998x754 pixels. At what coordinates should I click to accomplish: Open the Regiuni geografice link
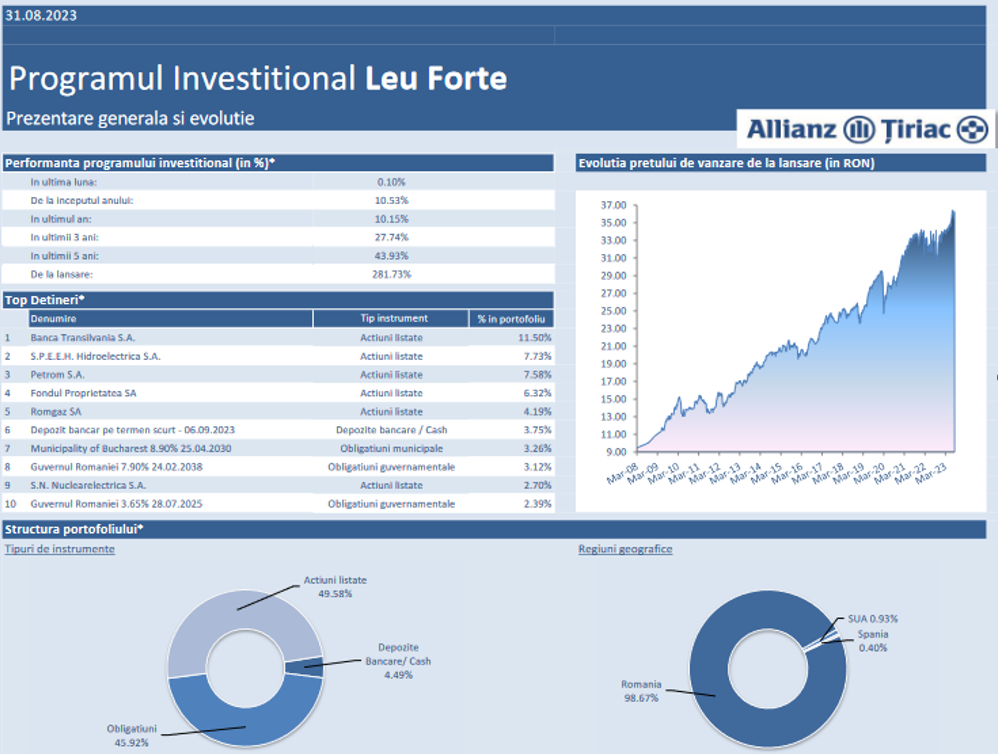(625, 549)
